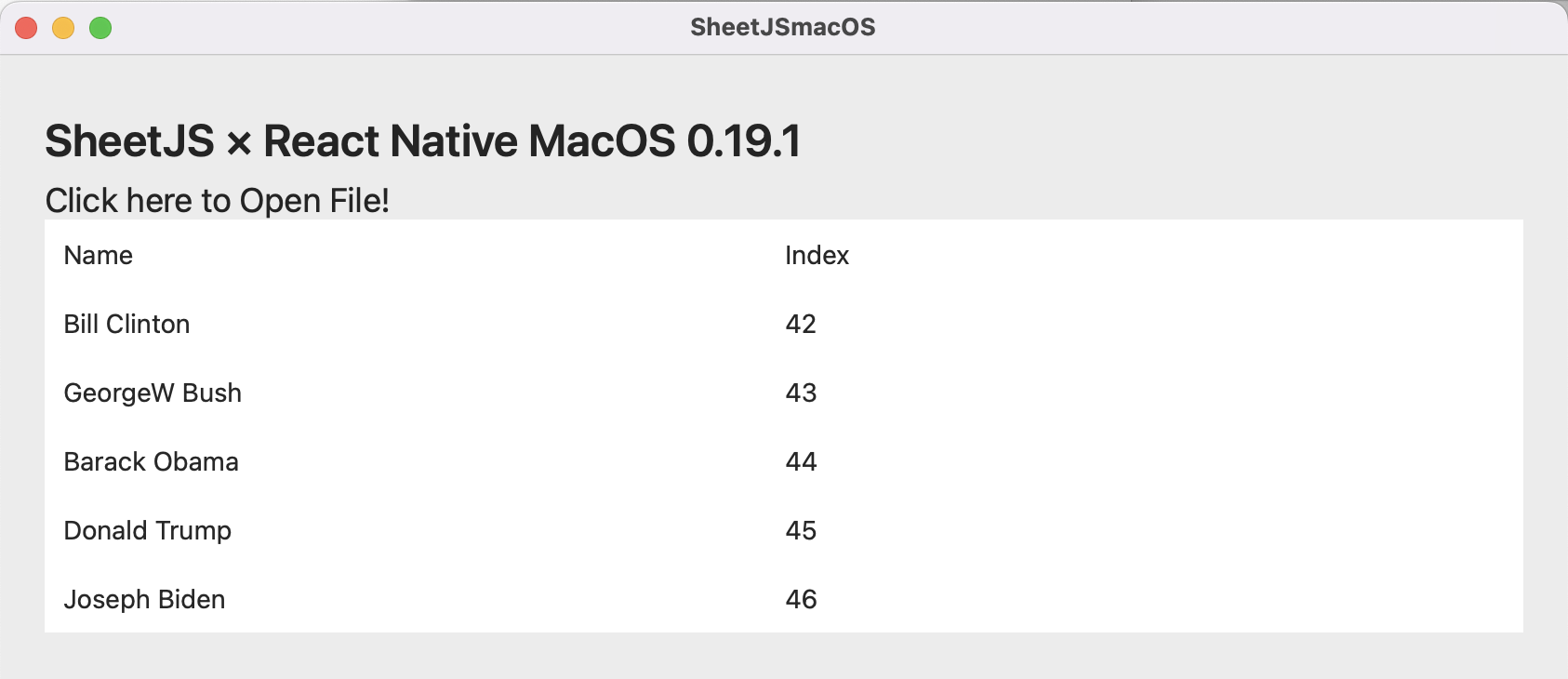Select the GeorgeW Bush name cell
This screenshot has height=679, width=1568.
153,393
